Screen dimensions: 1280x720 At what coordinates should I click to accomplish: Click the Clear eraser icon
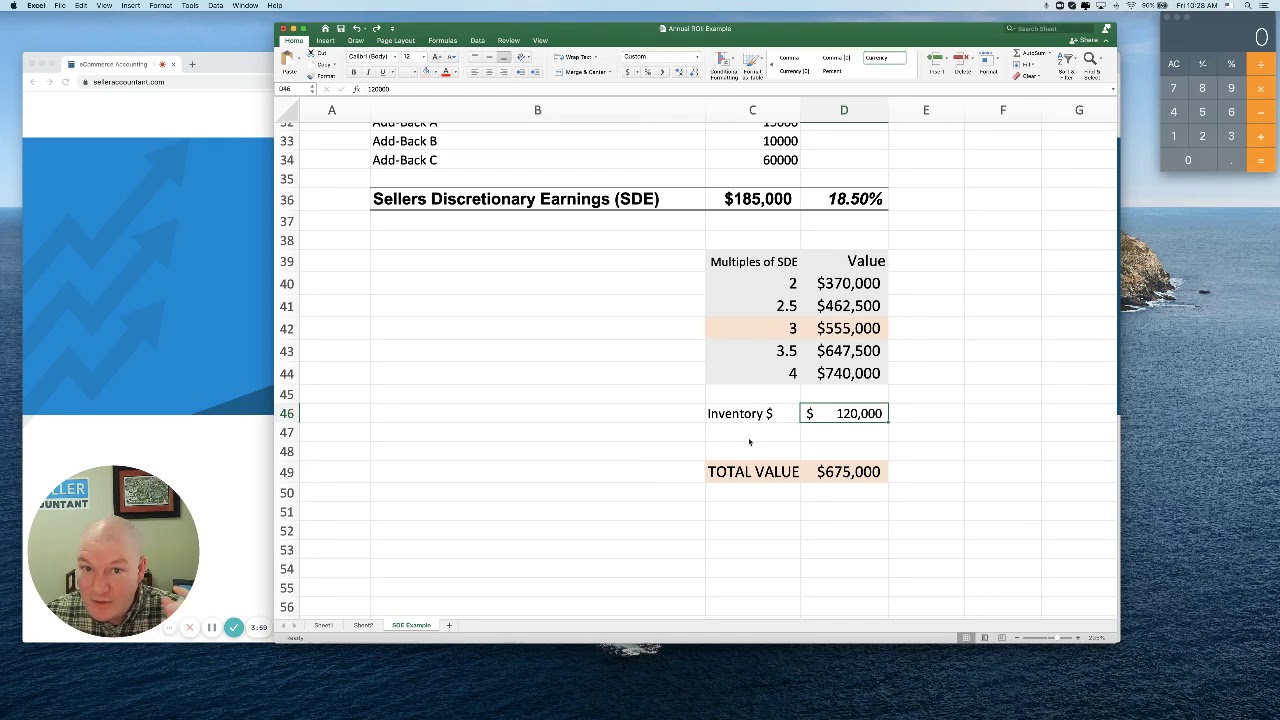point(1016,76)
